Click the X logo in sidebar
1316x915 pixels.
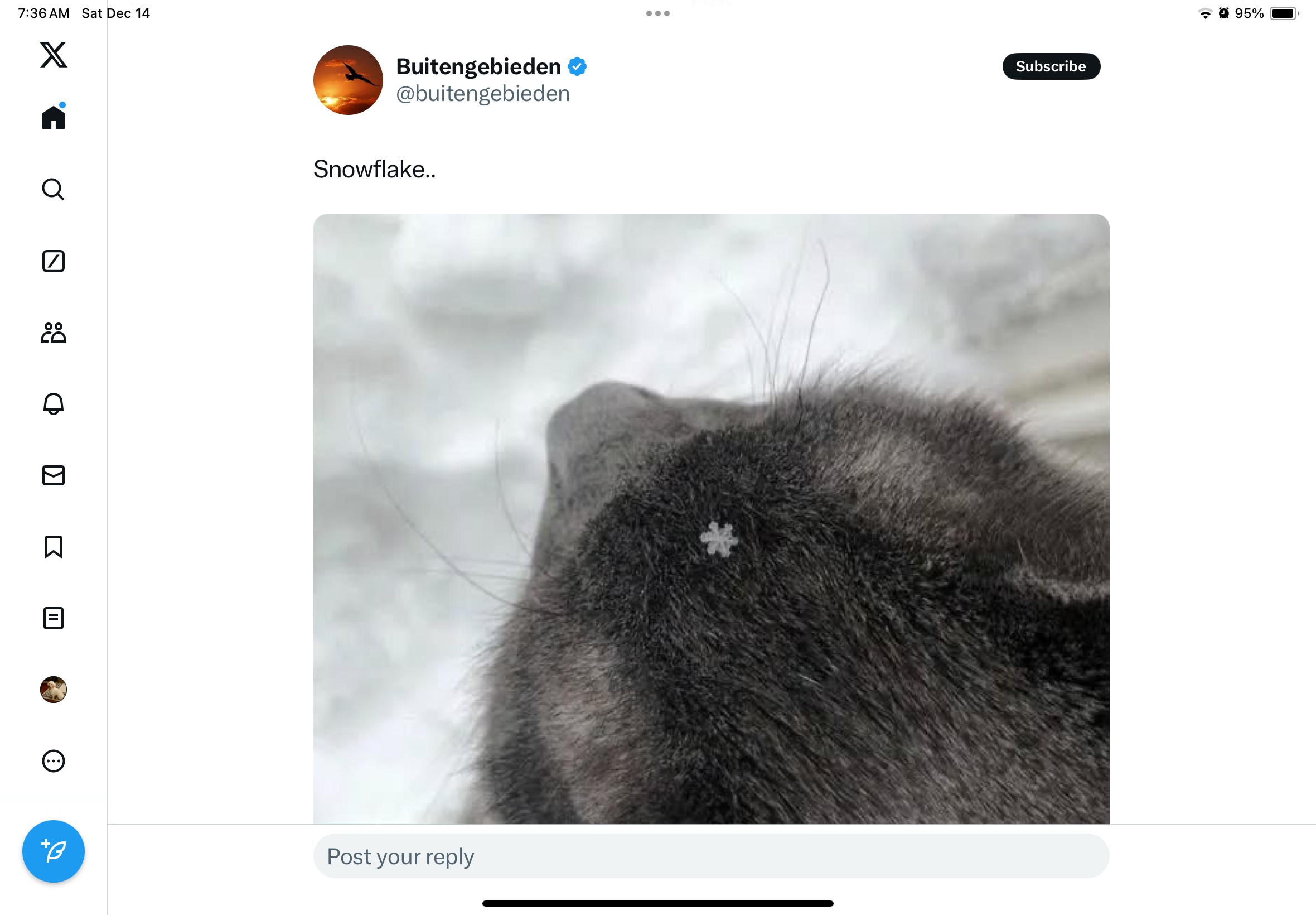[54, 55]
